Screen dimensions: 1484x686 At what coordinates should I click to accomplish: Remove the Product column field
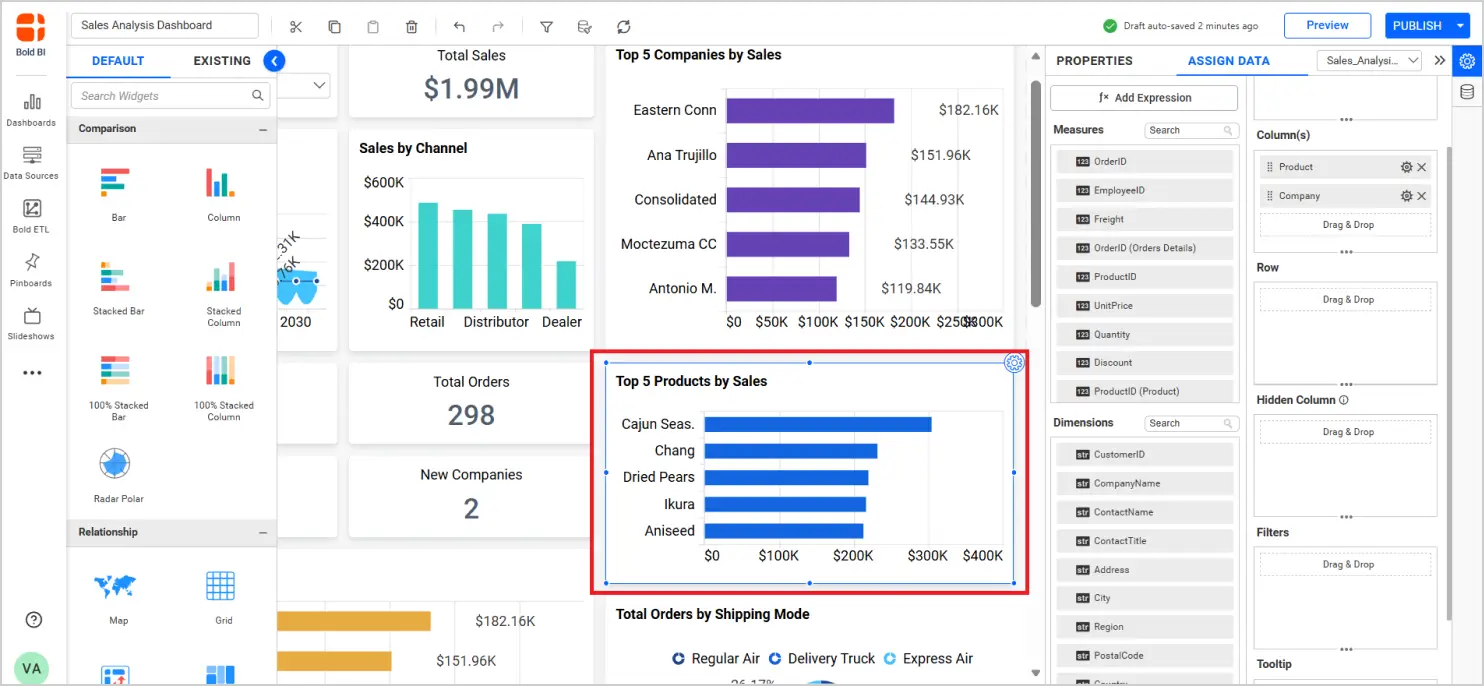tap(1422, 167)
